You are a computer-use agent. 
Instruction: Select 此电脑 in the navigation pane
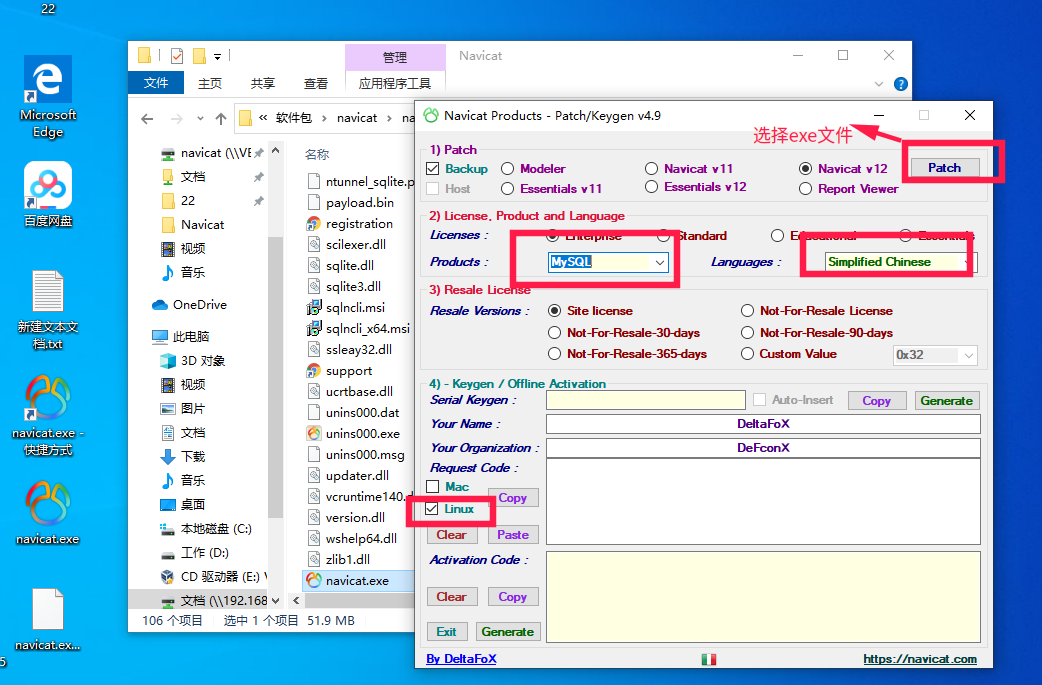191,336
